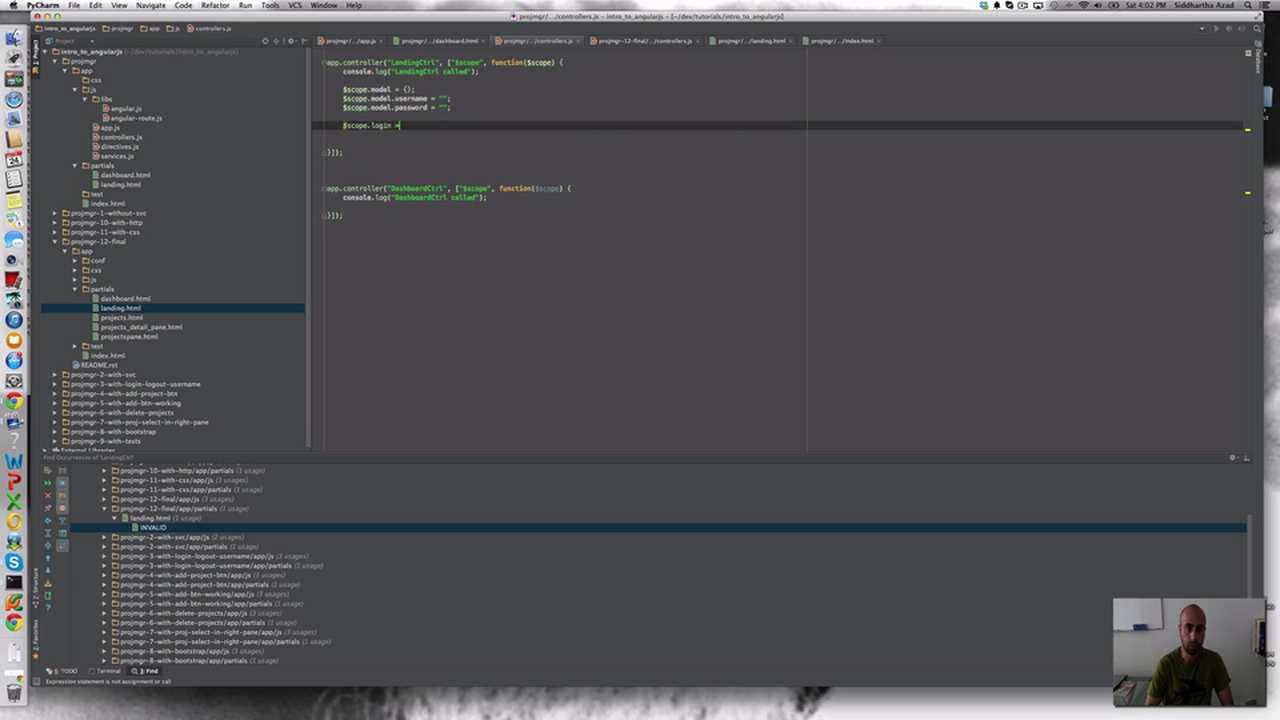
Task: Click the Wi-Fi icon in the menu bar
Action: pos(1084,5)
